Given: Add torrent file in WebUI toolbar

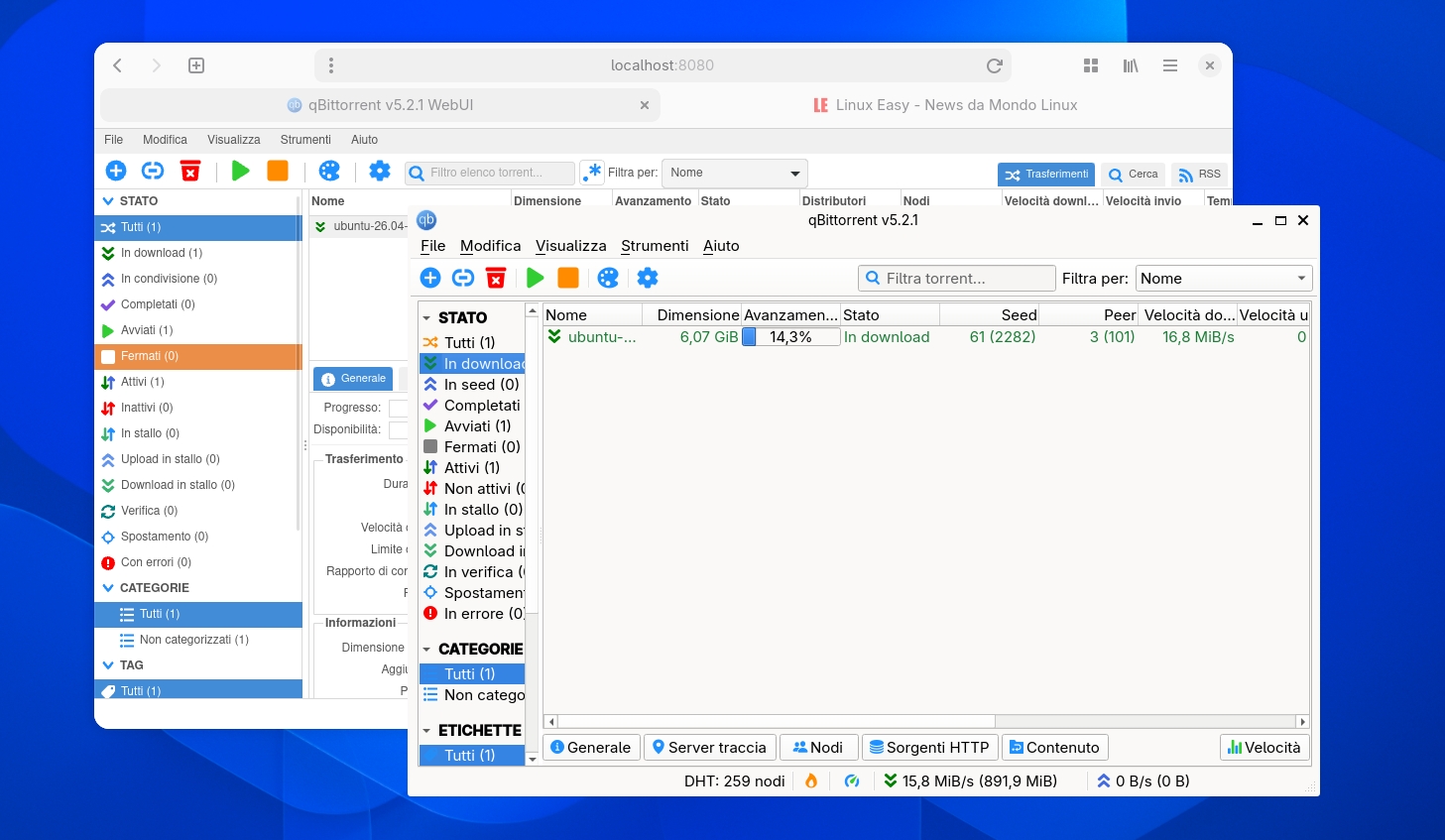Looking at the screenshot, I should pos(116,171).
